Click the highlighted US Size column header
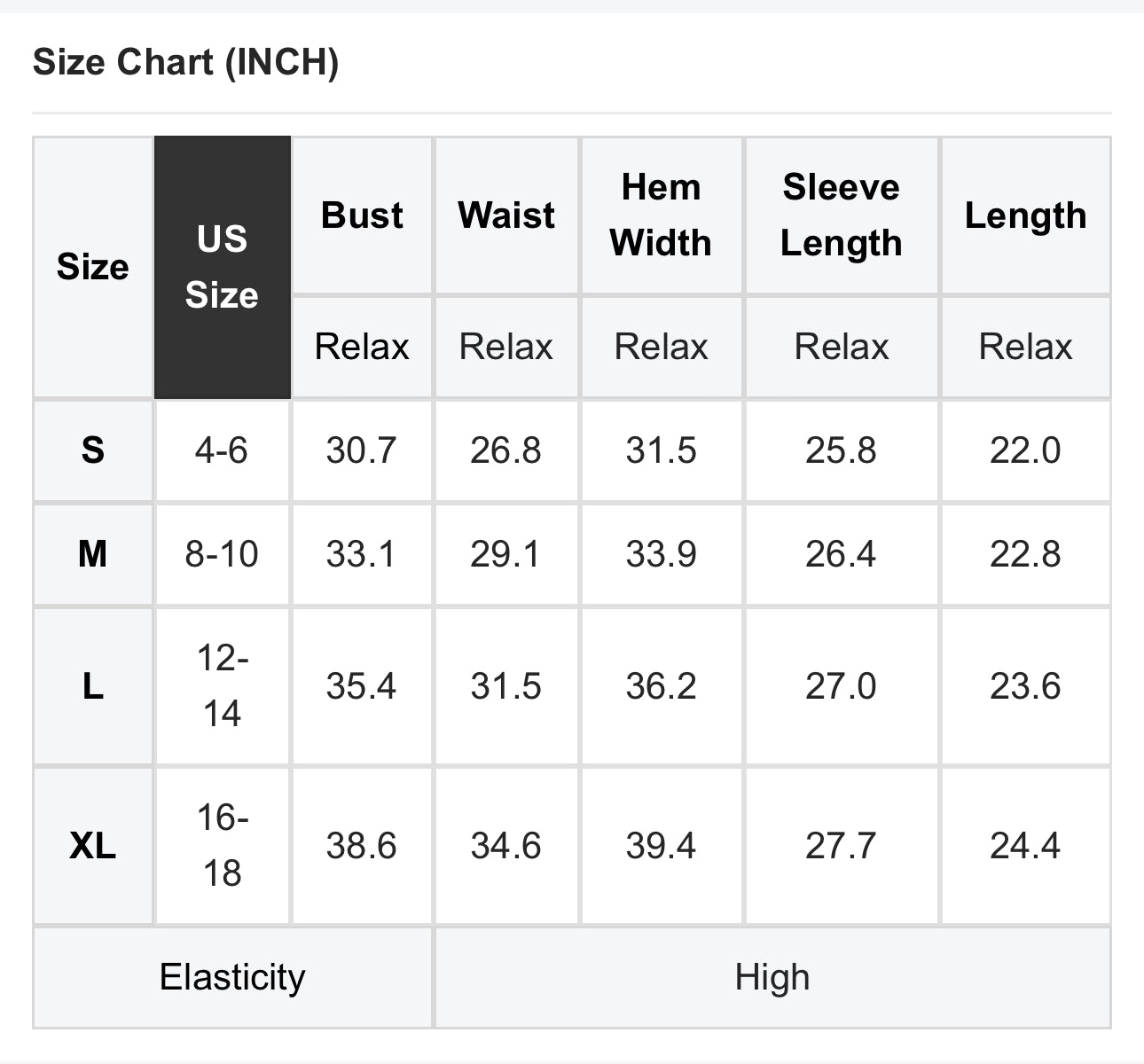Screen dimensions: 1144x1064 click(x=222, y=267)
